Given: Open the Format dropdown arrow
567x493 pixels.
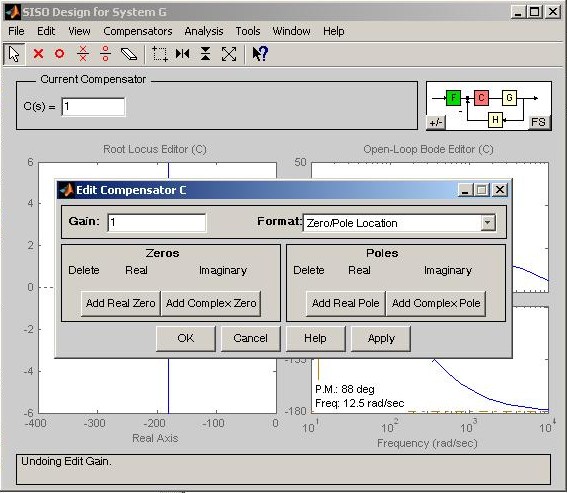Looking at the screenshot, I should [488, 222].
